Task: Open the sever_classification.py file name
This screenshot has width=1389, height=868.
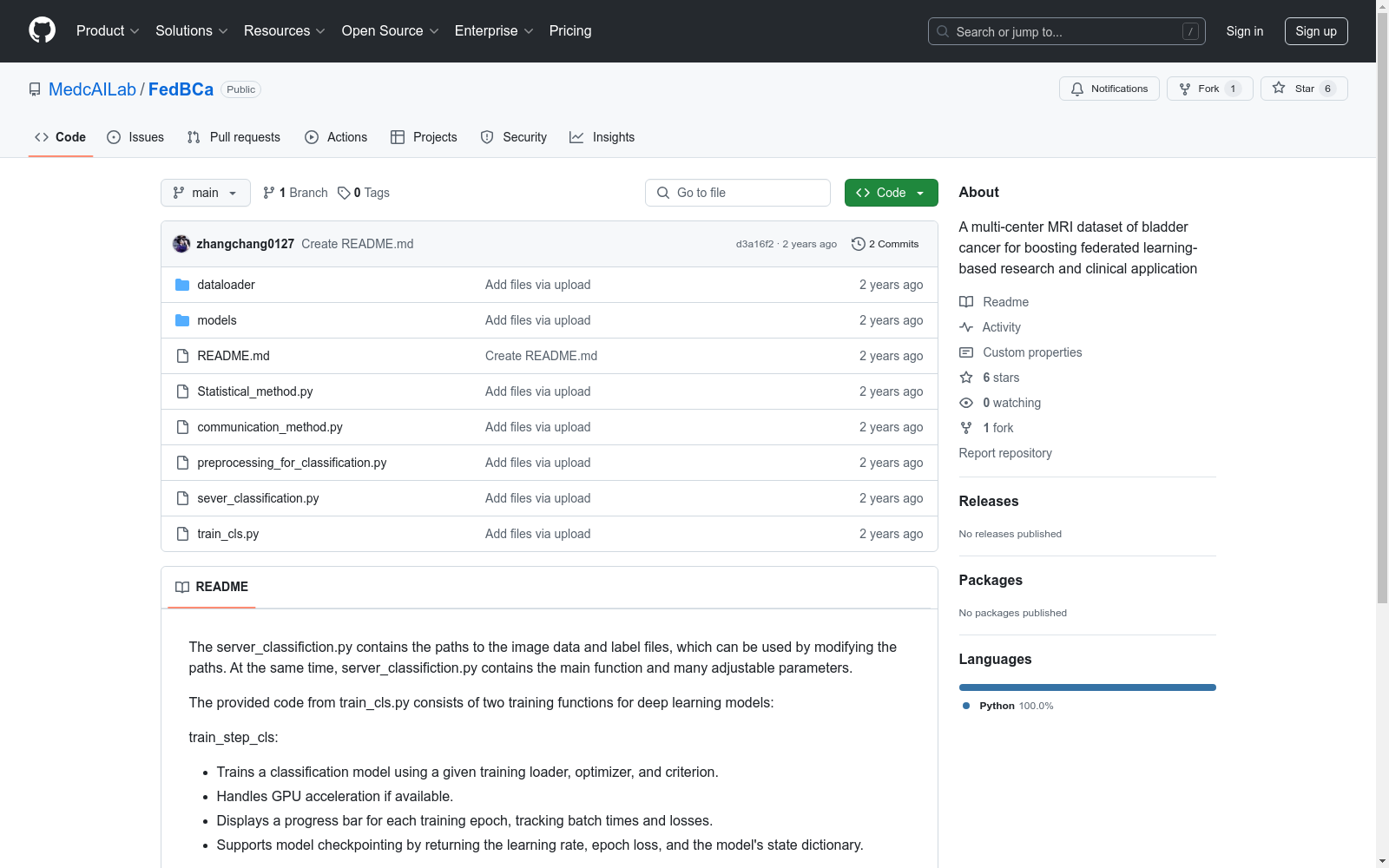Action: 258,498
